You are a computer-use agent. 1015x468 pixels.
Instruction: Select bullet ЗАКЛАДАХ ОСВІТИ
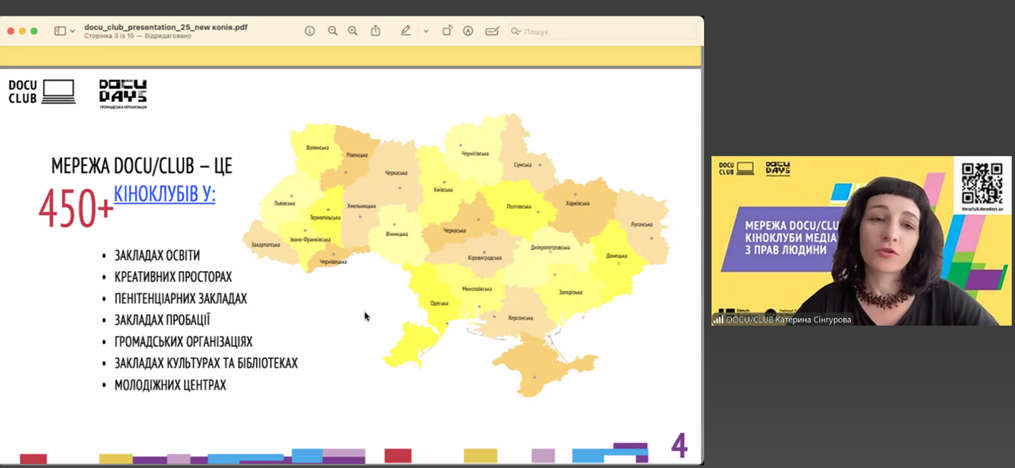157,255
